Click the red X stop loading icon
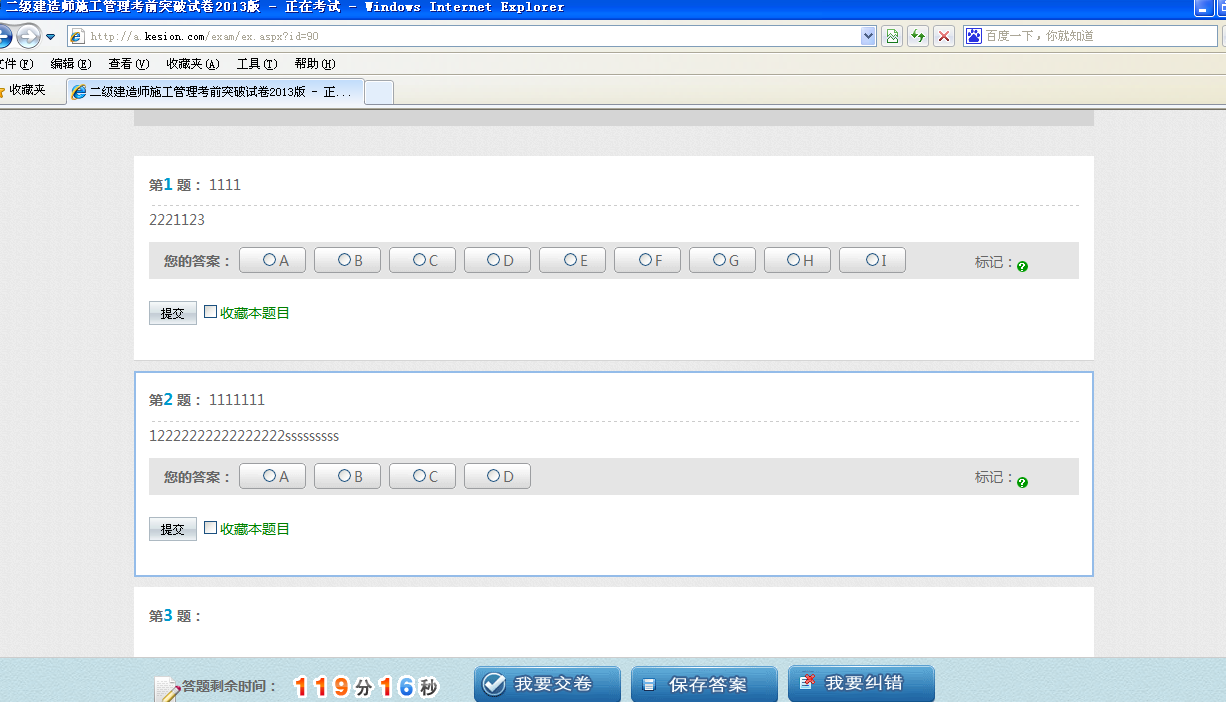Viewport: 1226px width, 702px height. [x=944, y=36]
